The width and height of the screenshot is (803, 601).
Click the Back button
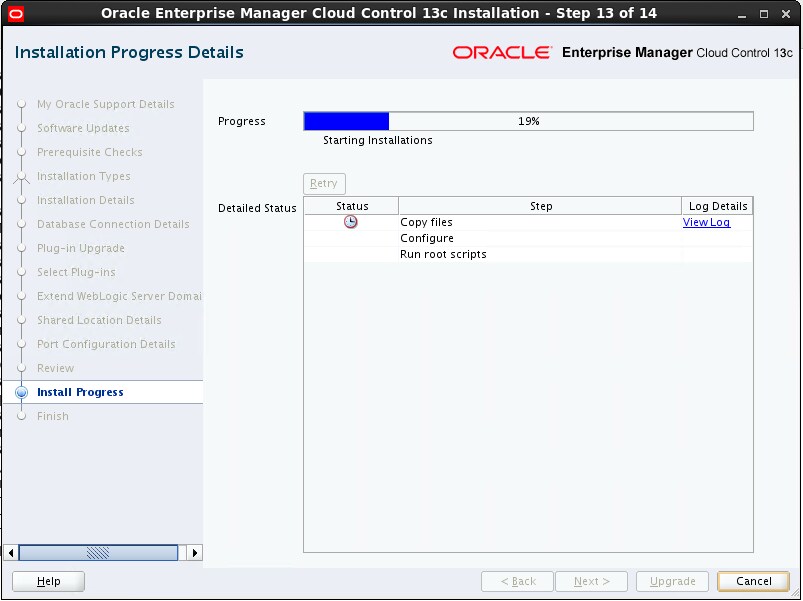tap(517, 581)
